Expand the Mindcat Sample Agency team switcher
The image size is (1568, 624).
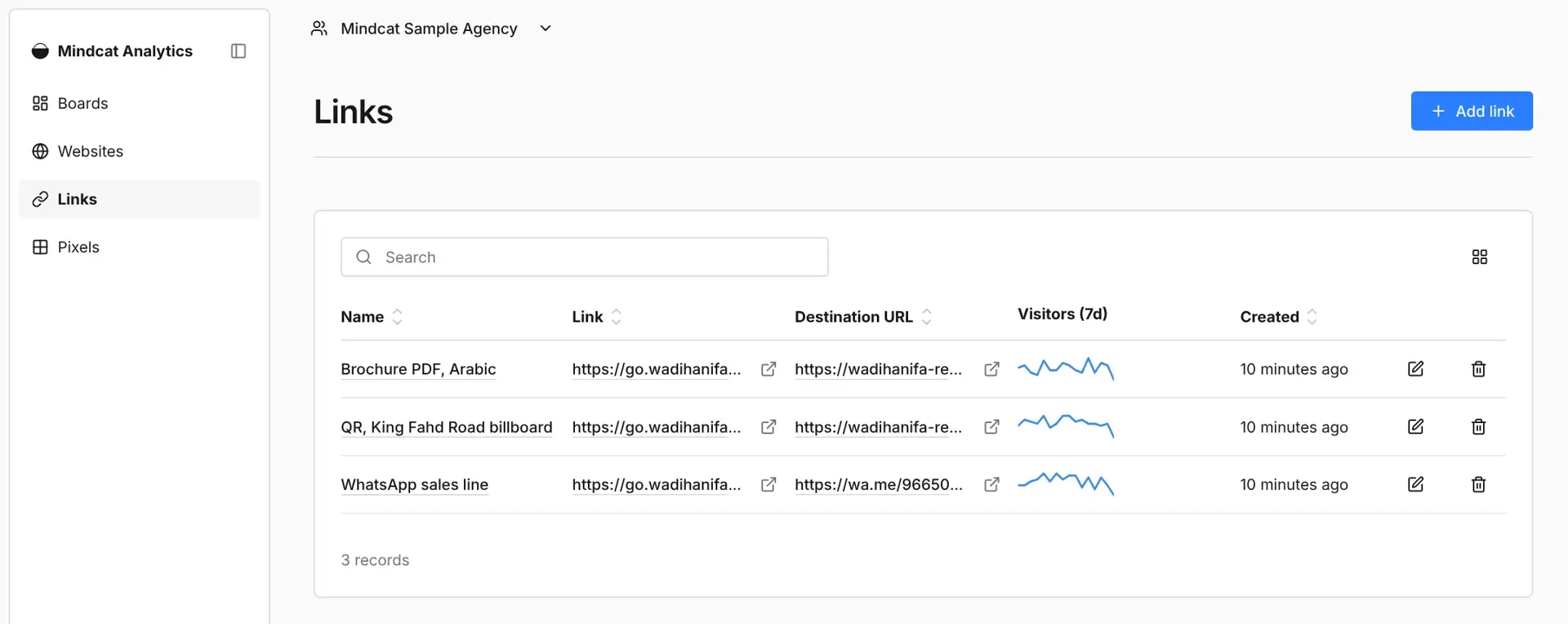(x=431, y=29)
